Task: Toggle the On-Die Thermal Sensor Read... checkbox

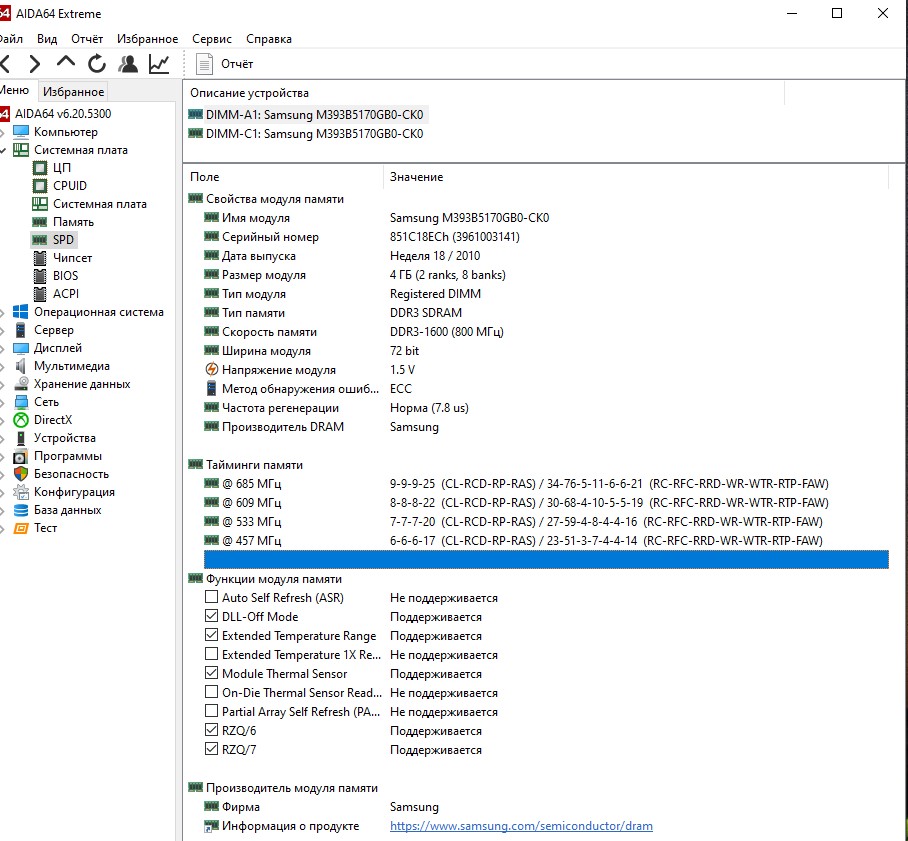Action: 212,692
